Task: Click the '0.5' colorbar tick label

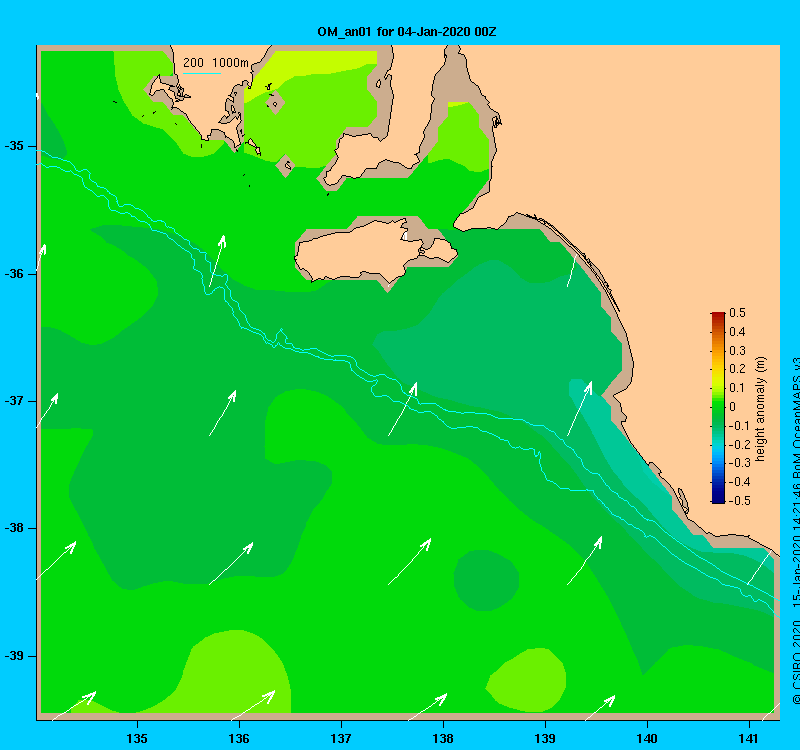Action: pos(737,313)
